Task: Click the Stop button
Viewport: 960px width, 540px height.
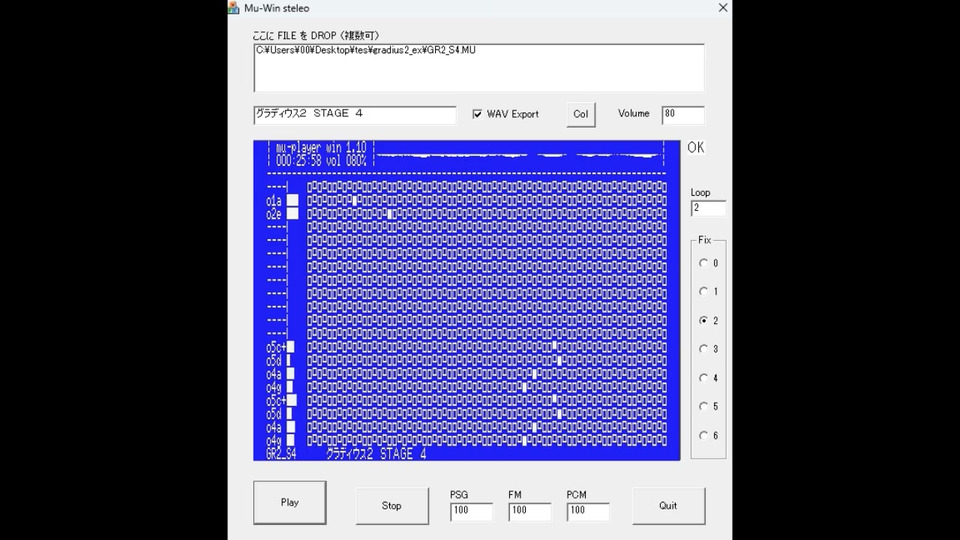Action: click(392, 506)
